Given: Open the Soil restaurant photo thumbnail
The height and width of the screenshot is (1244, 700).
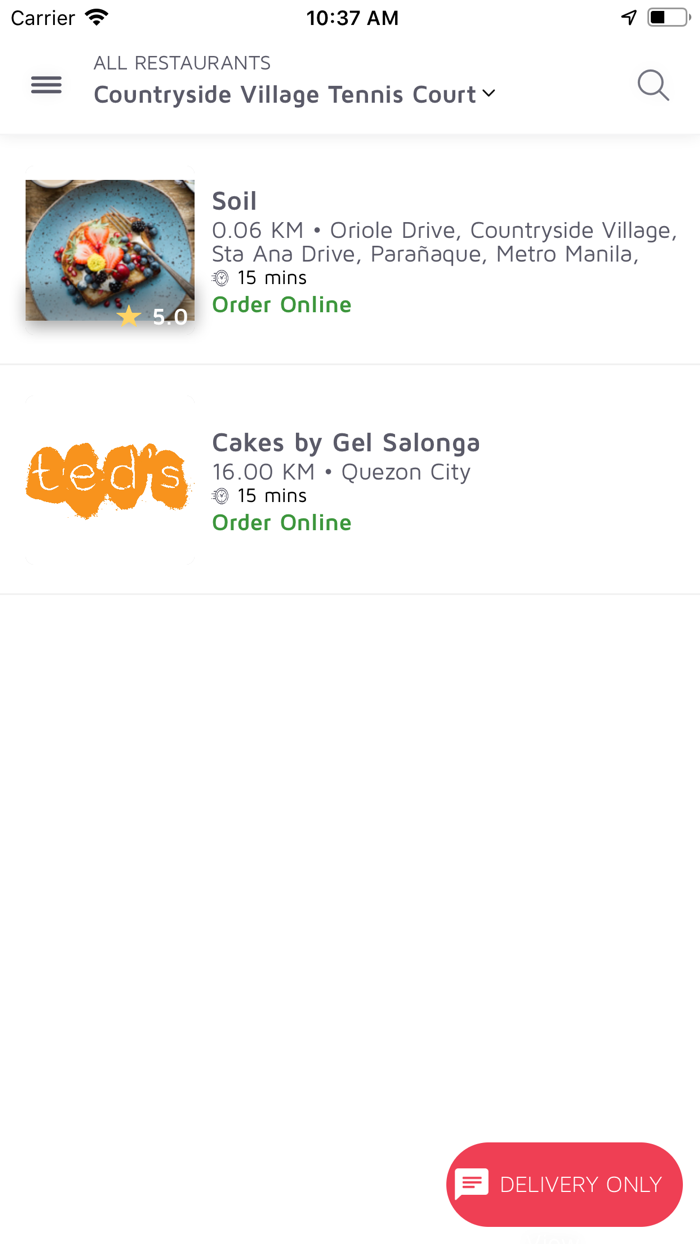Looking at the screenshot, I should 110,250.
